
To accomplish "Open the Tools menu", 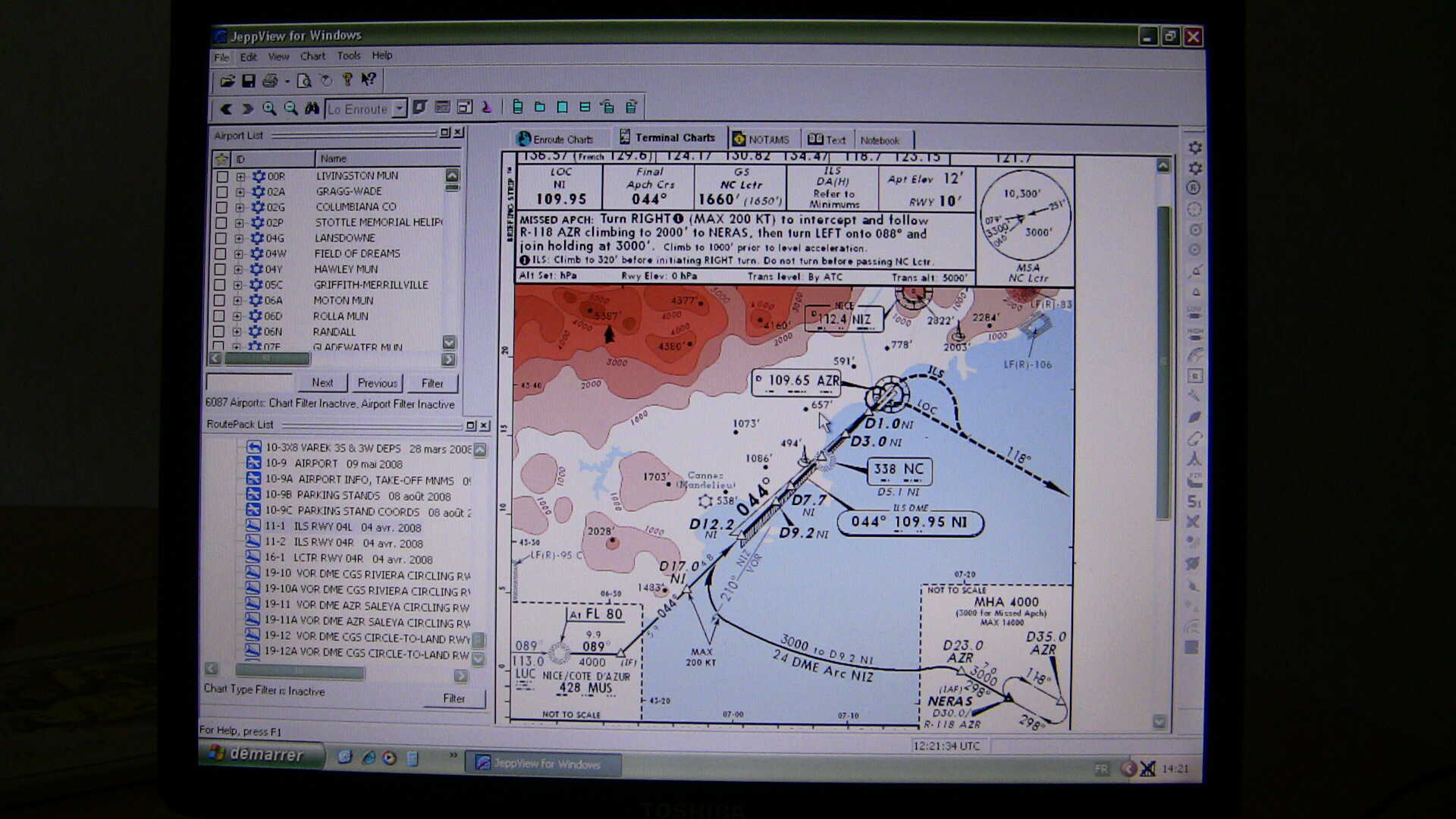I will [349, 55].
